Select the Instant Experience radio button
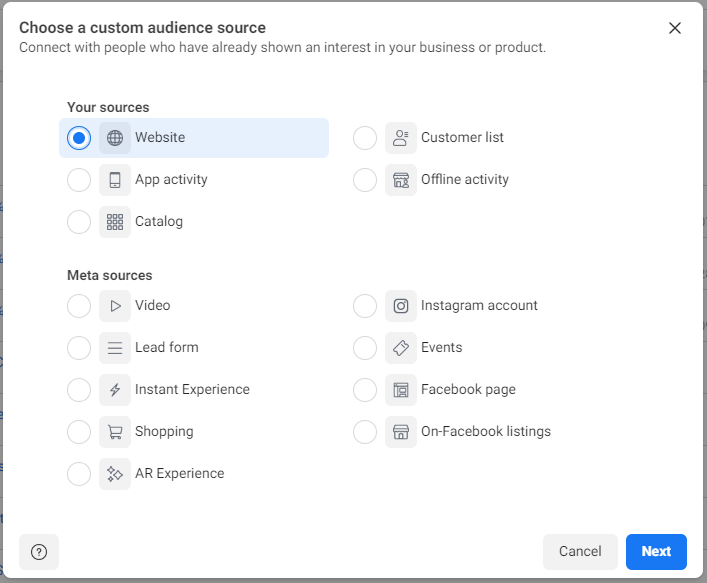707x583 pixels. click(x=79, y=390)
